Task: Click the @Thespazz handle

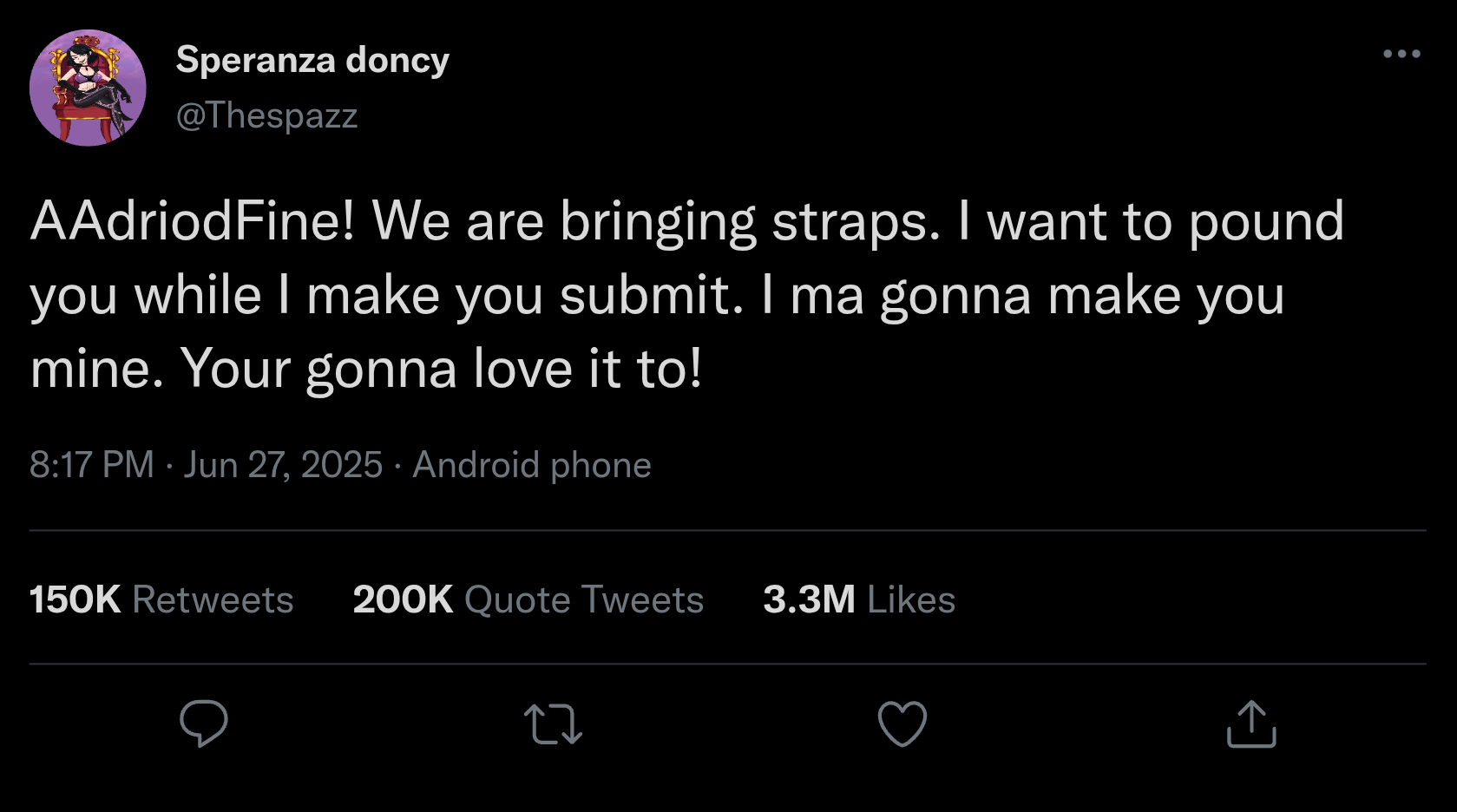Action: [x=266, y=115]
